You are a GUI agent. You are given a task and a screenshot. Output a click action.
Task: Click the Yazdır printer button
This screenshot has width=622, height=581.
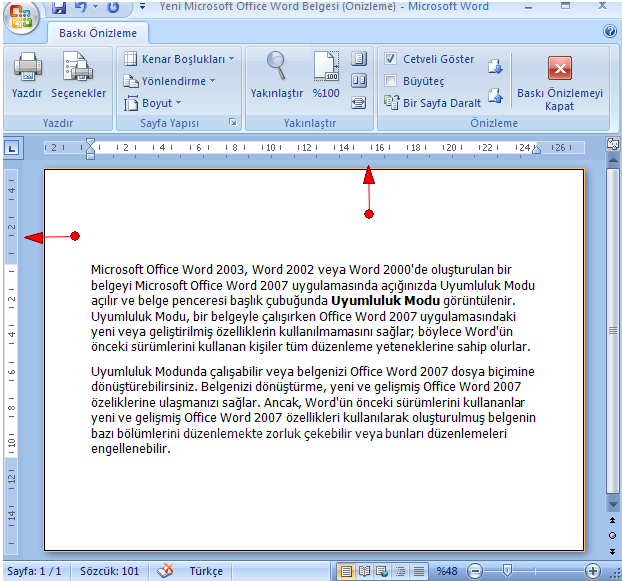(x=27, y=76)
